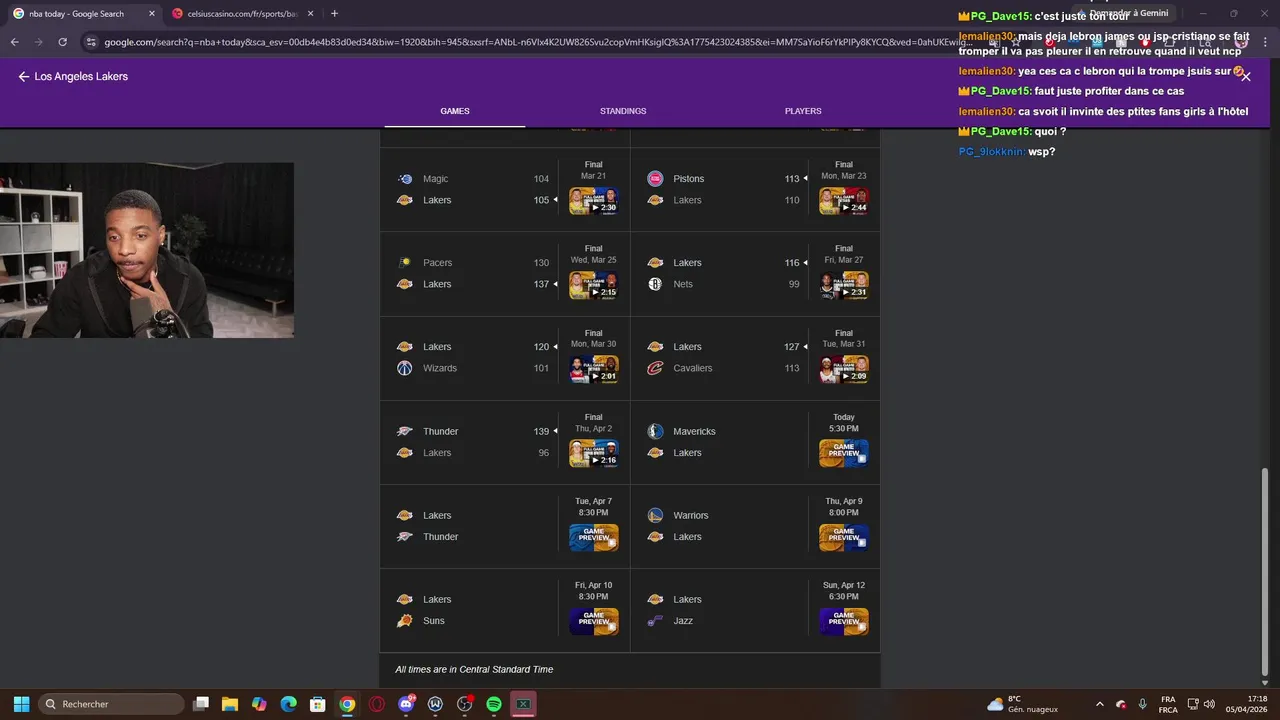Open Game Preview for Lakers vs Thunder Apr 7
Image resolution: width=1280 pixels, height=720 pixels.
[594, 537]
